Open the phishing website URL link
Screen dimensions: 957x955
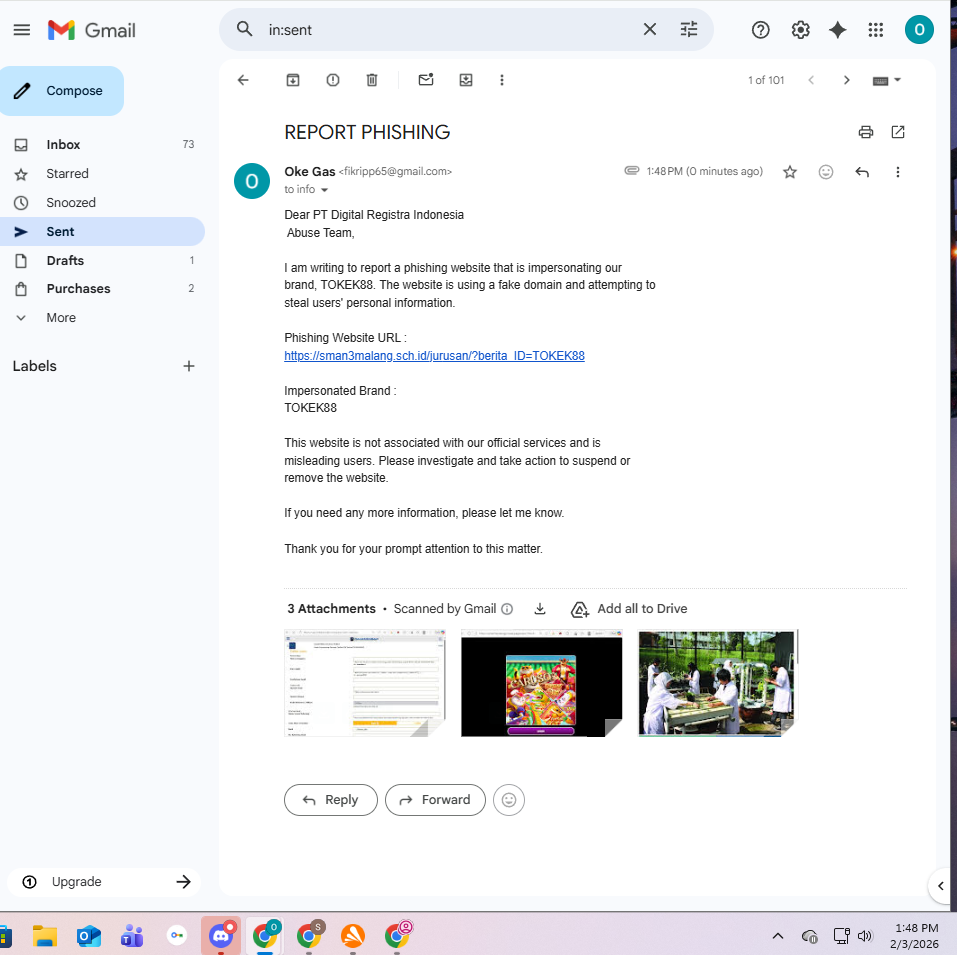click(434, 356)
